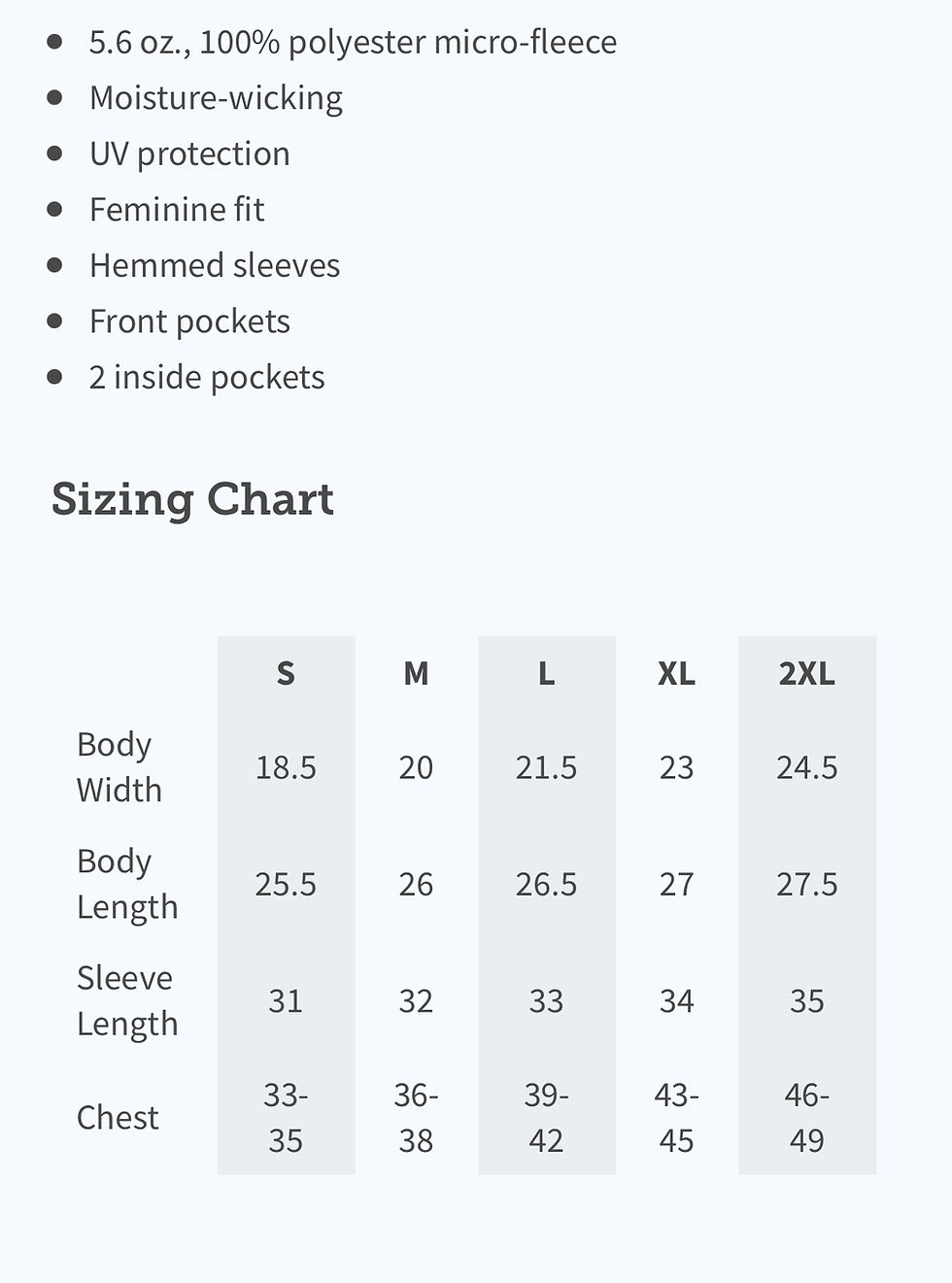Click the Moisture-wicking bullet text
Screen dimensions: 952x1283
point(216,98)
